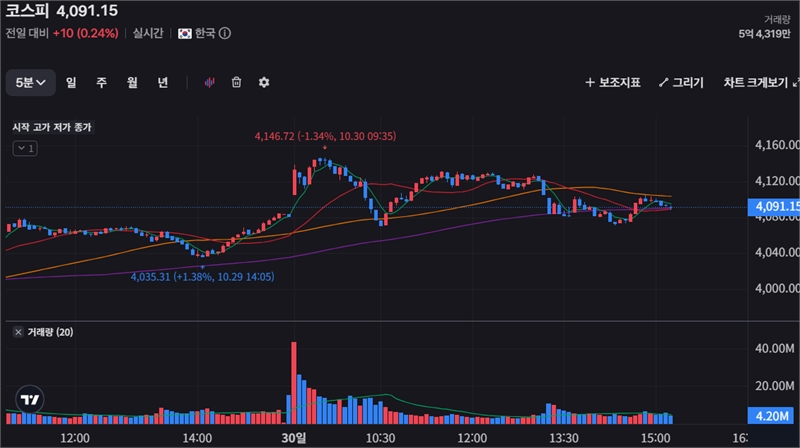Open chart settings gear icon
This screenshot has width=800, height=448.
264,83
